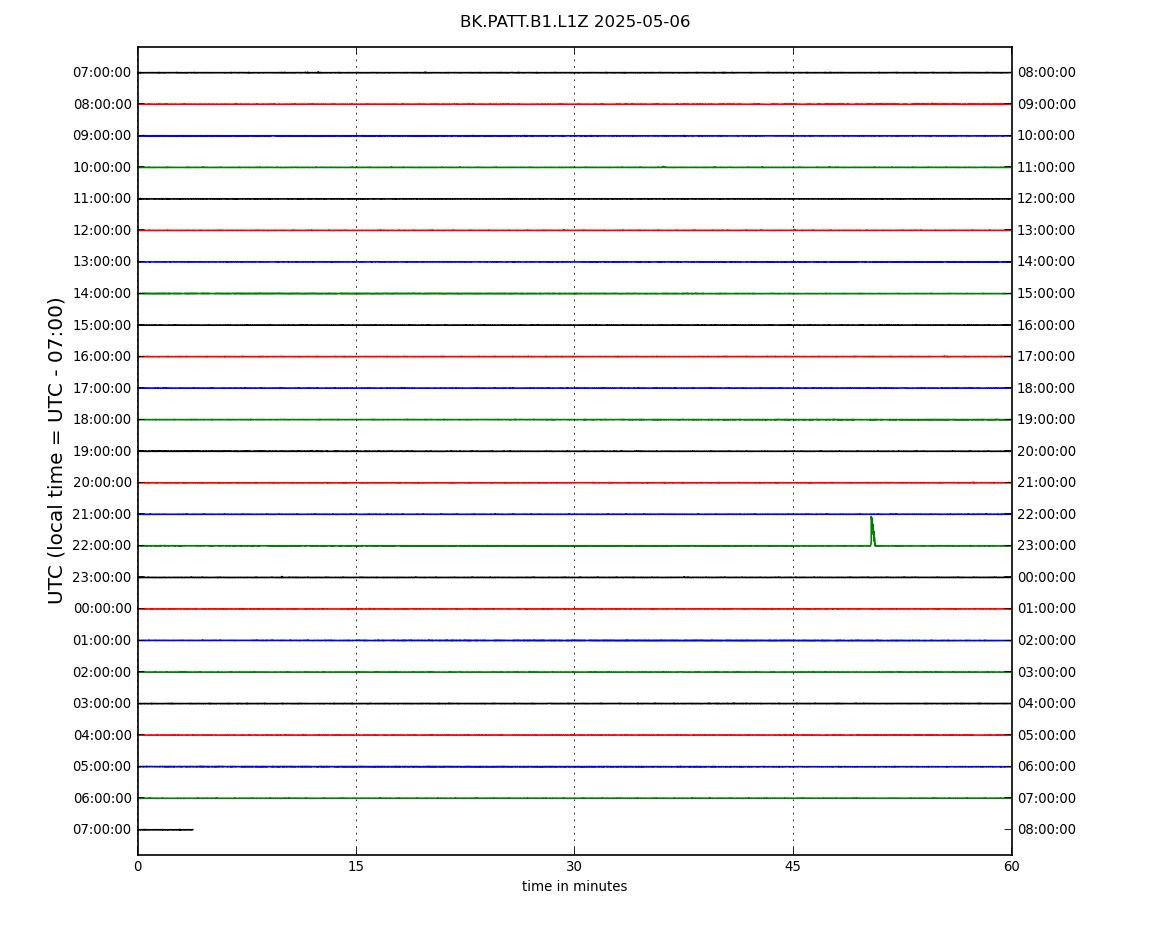Viewport: 1150px width, 950px height.
Task: Select left-axis label 09:00:00
Action: point(102,136)
